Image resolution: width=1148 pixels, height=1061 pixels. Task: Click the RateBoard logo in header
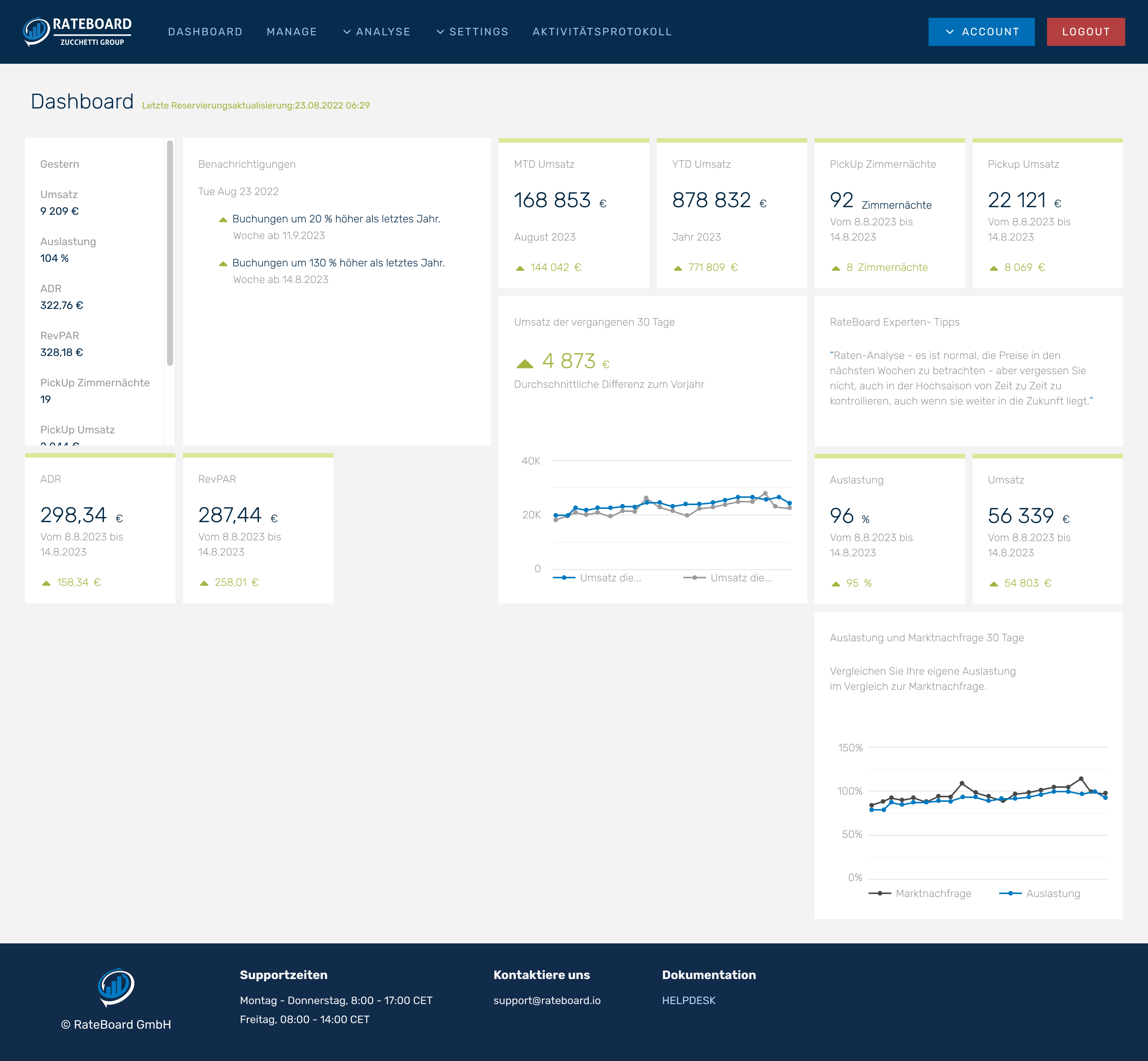(x=77, y=31)
